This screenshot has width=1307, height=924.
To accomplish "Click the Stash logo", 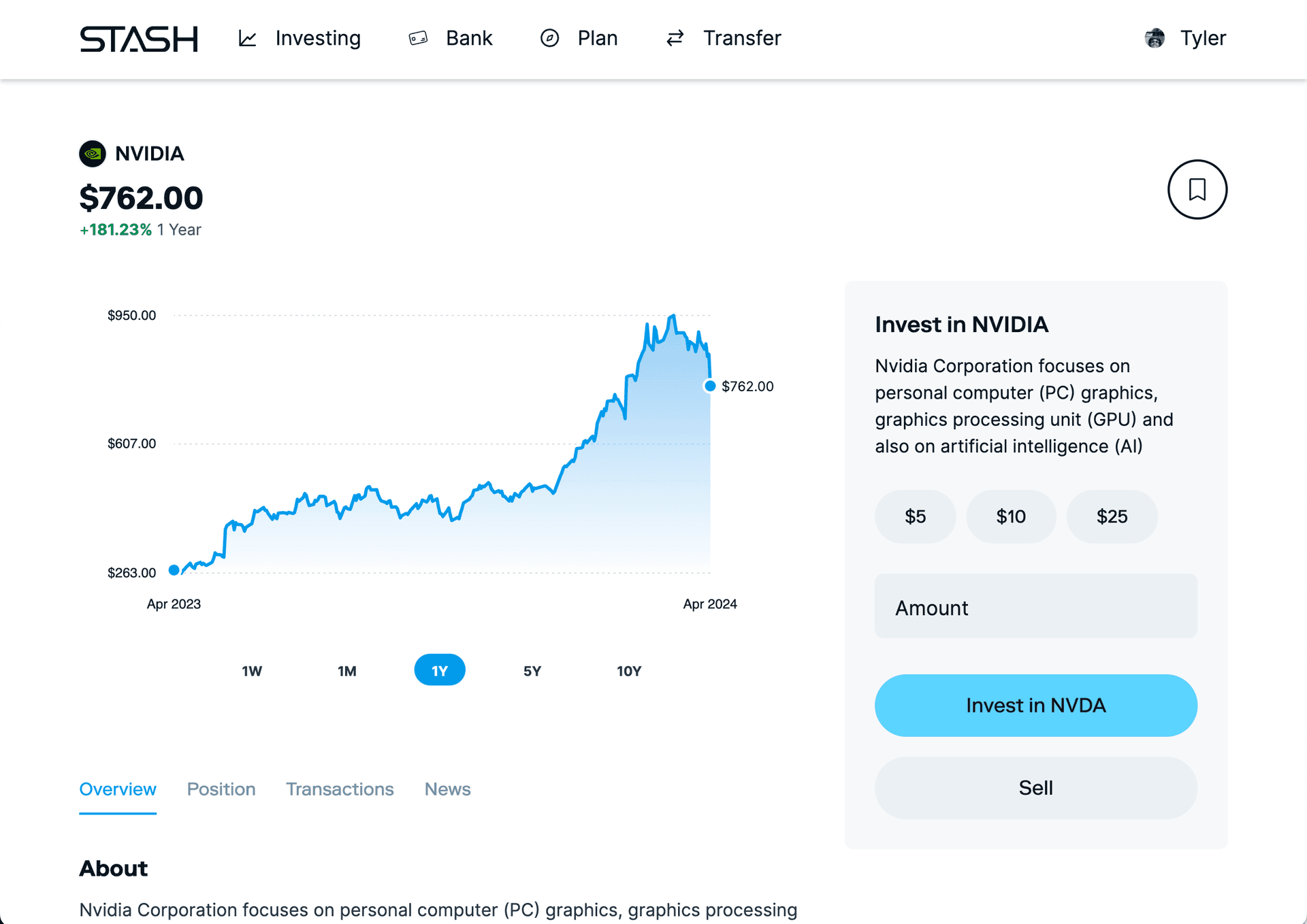I will 139,39.
